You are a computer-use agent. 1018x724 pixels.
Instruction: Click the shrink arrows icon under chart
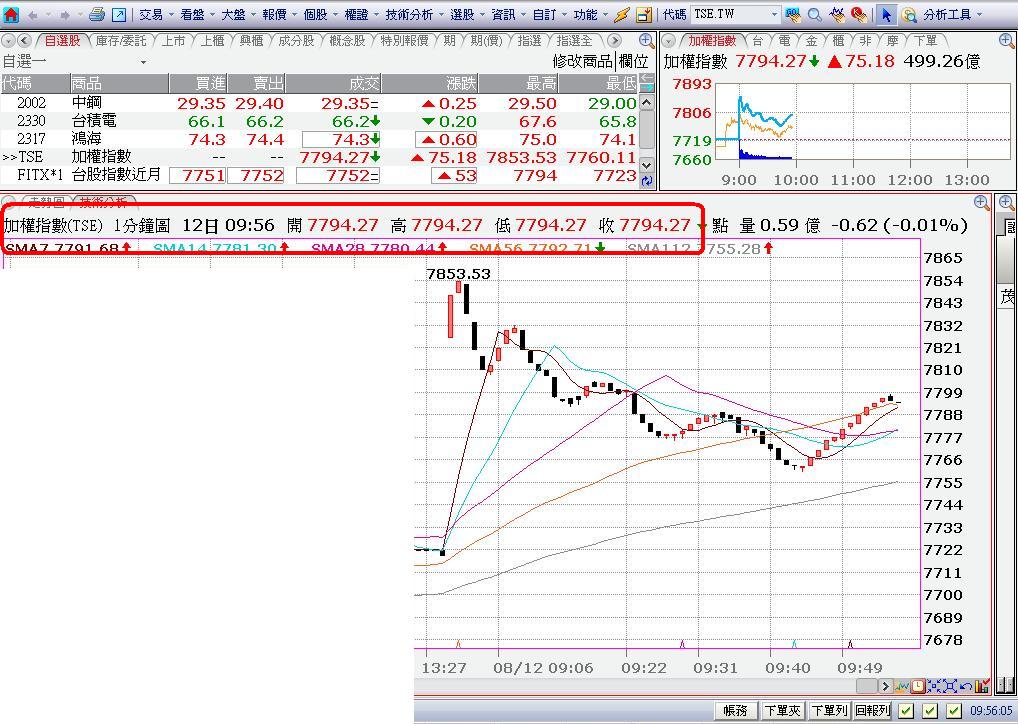(934, 686)
